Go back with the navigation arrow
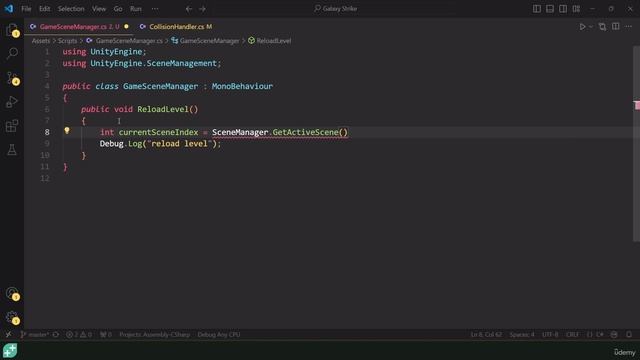The width and height of the screenshot is (640, 360). point(189,9)
